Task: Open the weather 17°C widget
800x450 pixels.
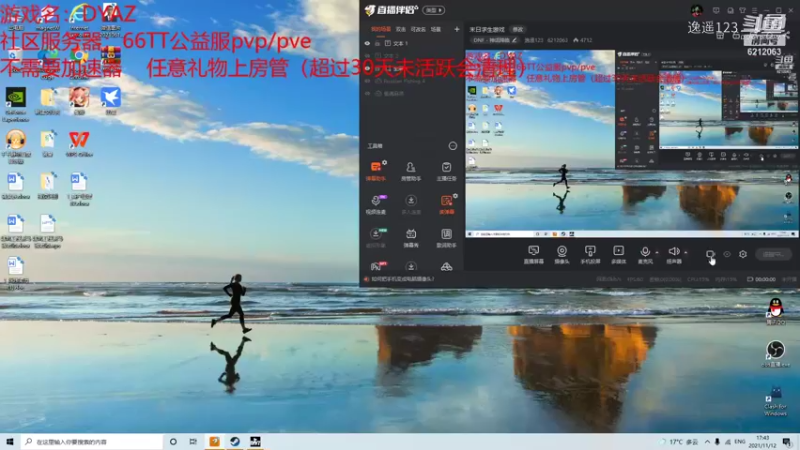Action: point(680,441)
